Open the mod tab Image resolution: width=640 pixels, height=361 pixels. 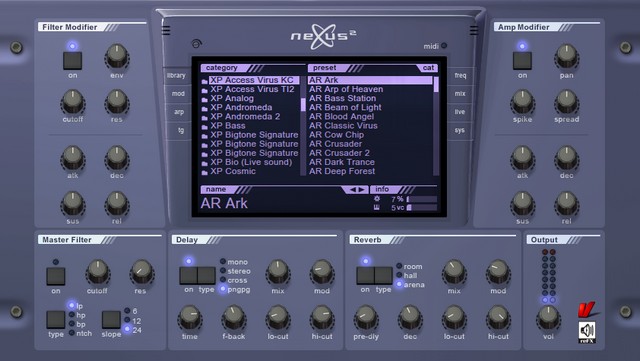pyautogui.click(x=178, y=94)
